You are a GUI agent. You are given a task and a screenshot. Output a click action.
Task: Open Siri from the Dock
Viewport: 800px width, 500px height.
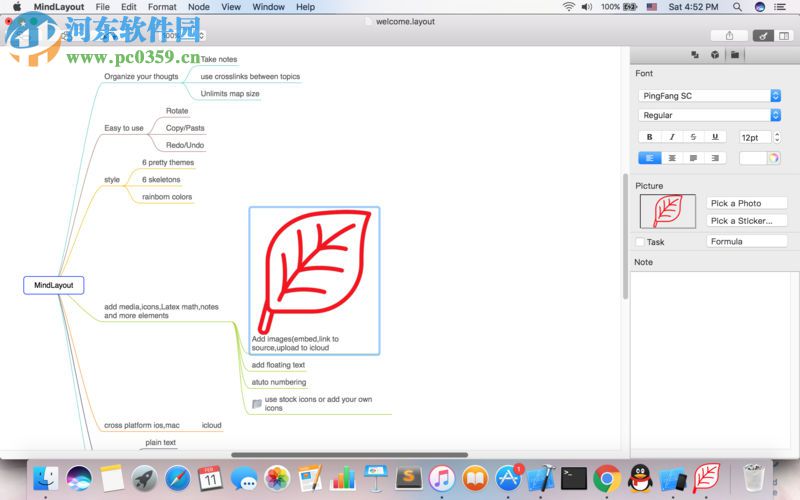(x=79, y=478)
